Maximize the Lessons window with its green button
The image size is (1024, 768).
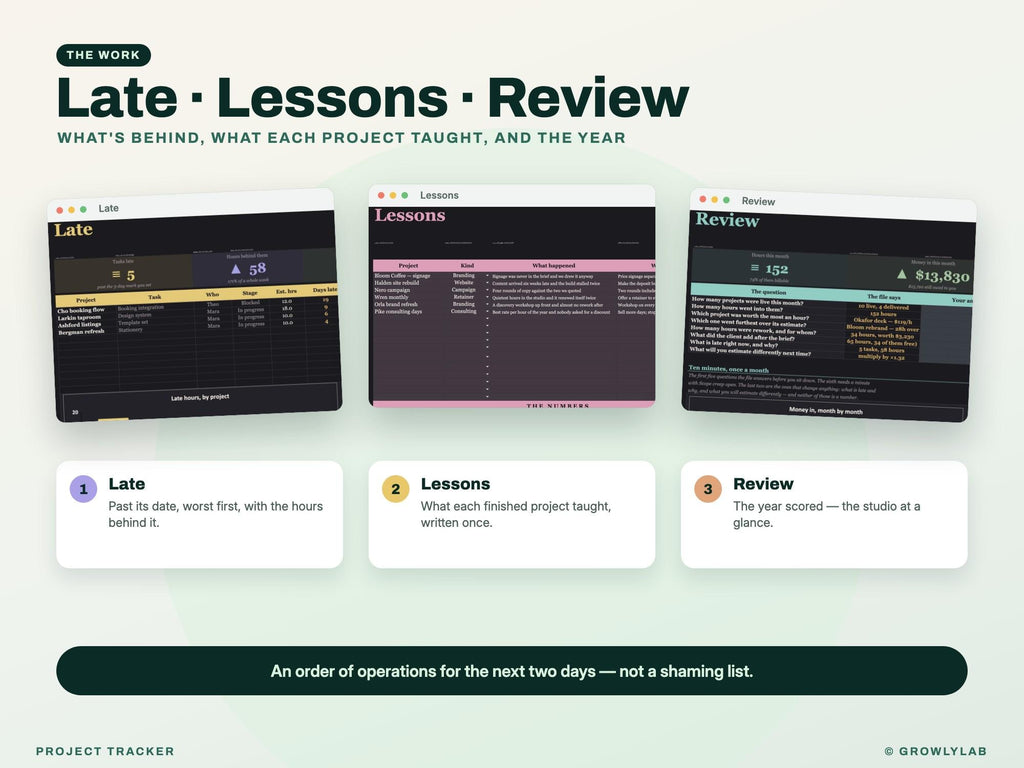pos(405,195)
